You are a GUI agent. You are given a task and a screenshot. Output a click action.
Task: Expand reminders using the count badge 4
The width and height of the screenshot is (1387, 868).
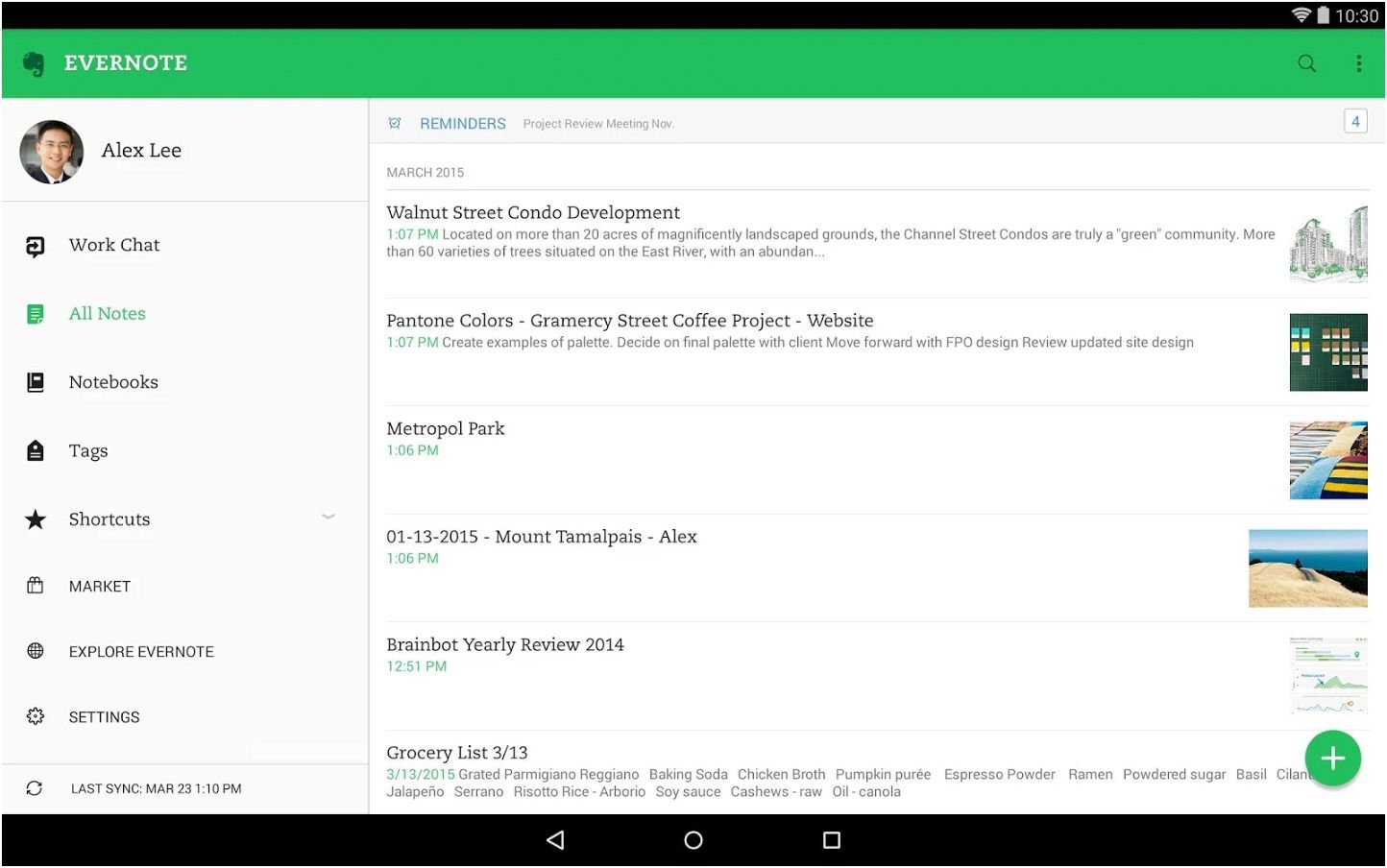(1354, 121)
